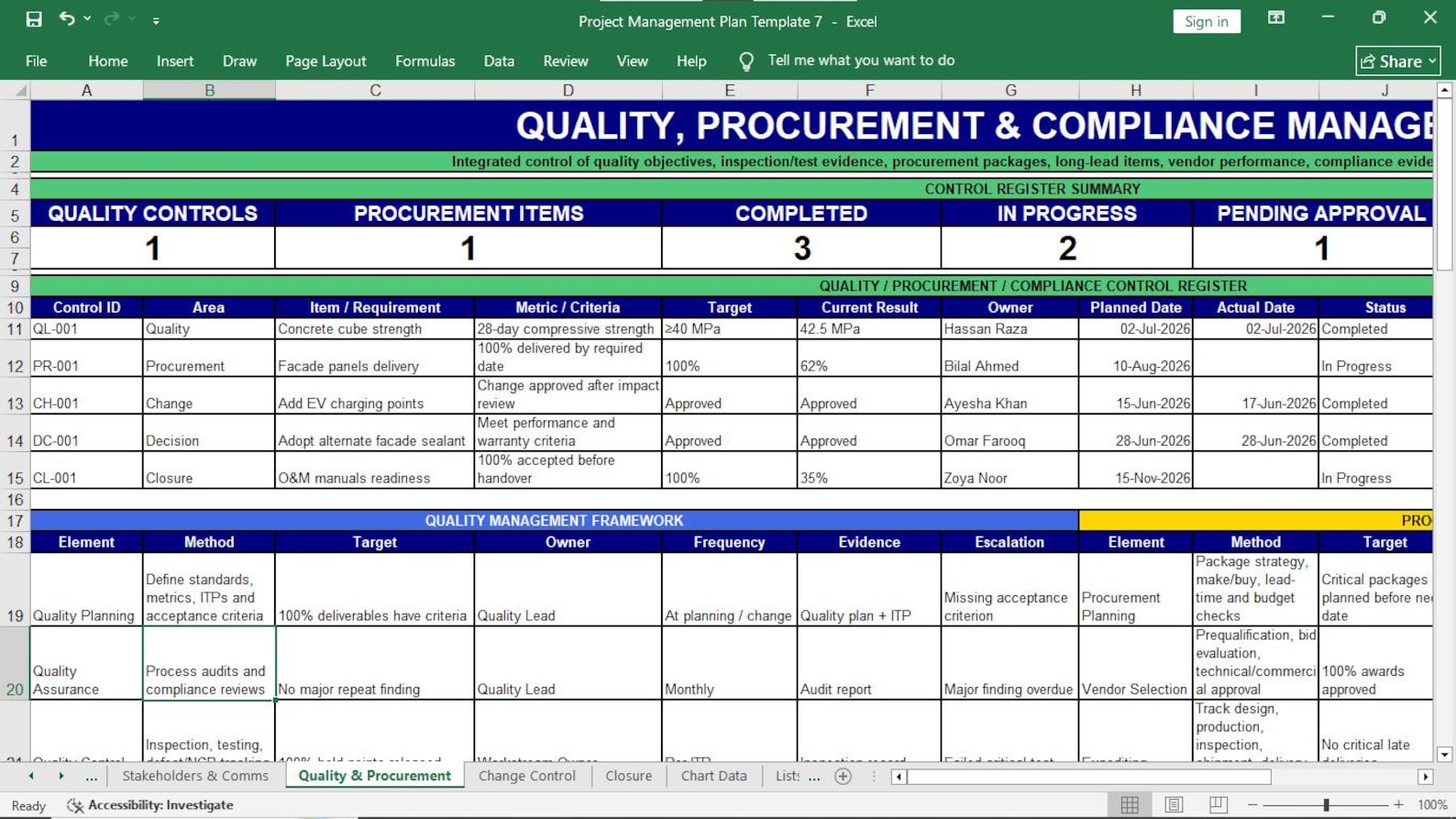
Task: Switch to Page Break Preview icon
Action: point(1218,804)
